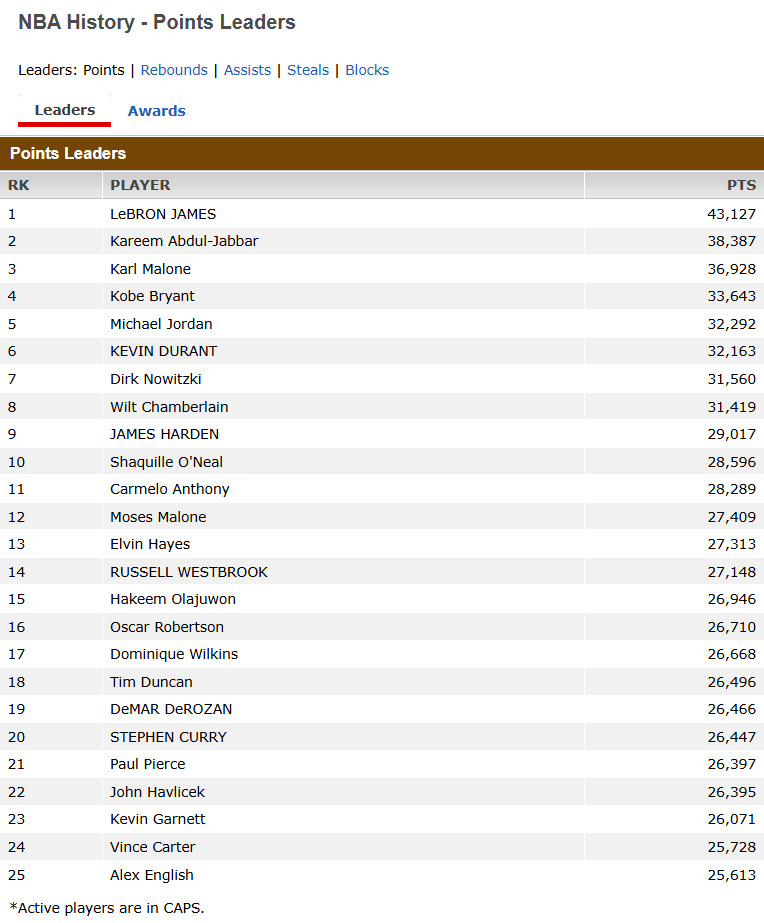Select Kareem Abdul-Jabbar player name
The image size is (764, 923).
184,241
